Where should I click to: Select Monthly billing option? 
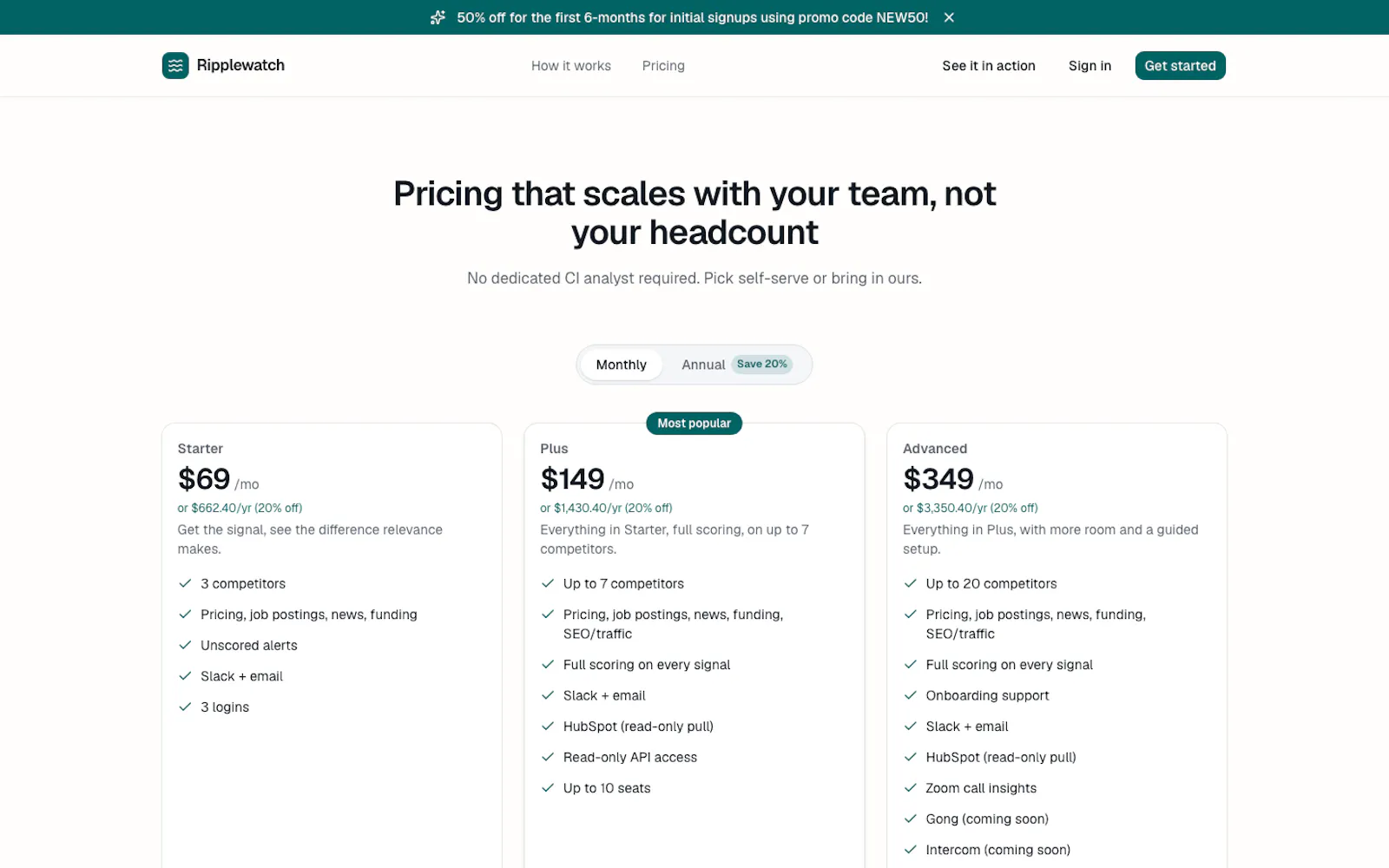pyautogui.click(x=621, y=365)
